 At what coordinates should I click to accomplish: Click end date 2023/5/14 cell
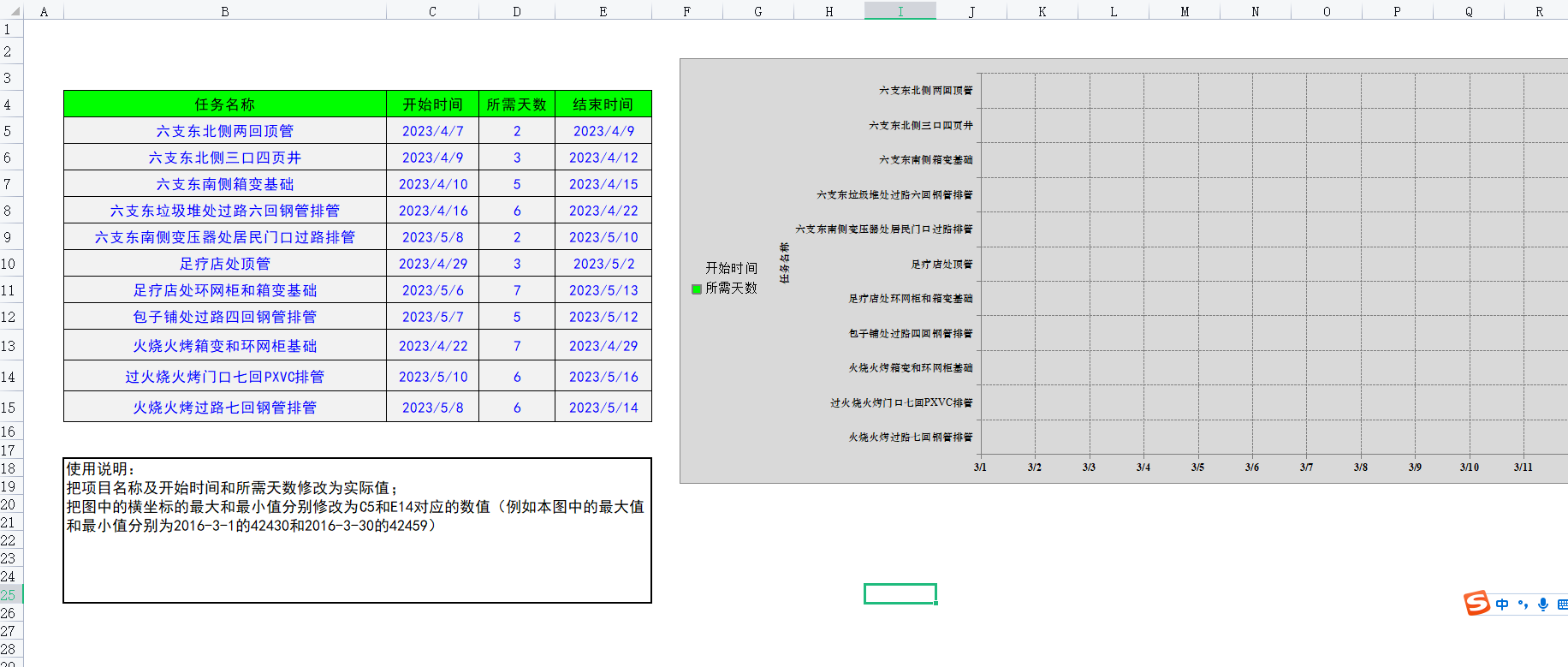click(x=603, y=408)
